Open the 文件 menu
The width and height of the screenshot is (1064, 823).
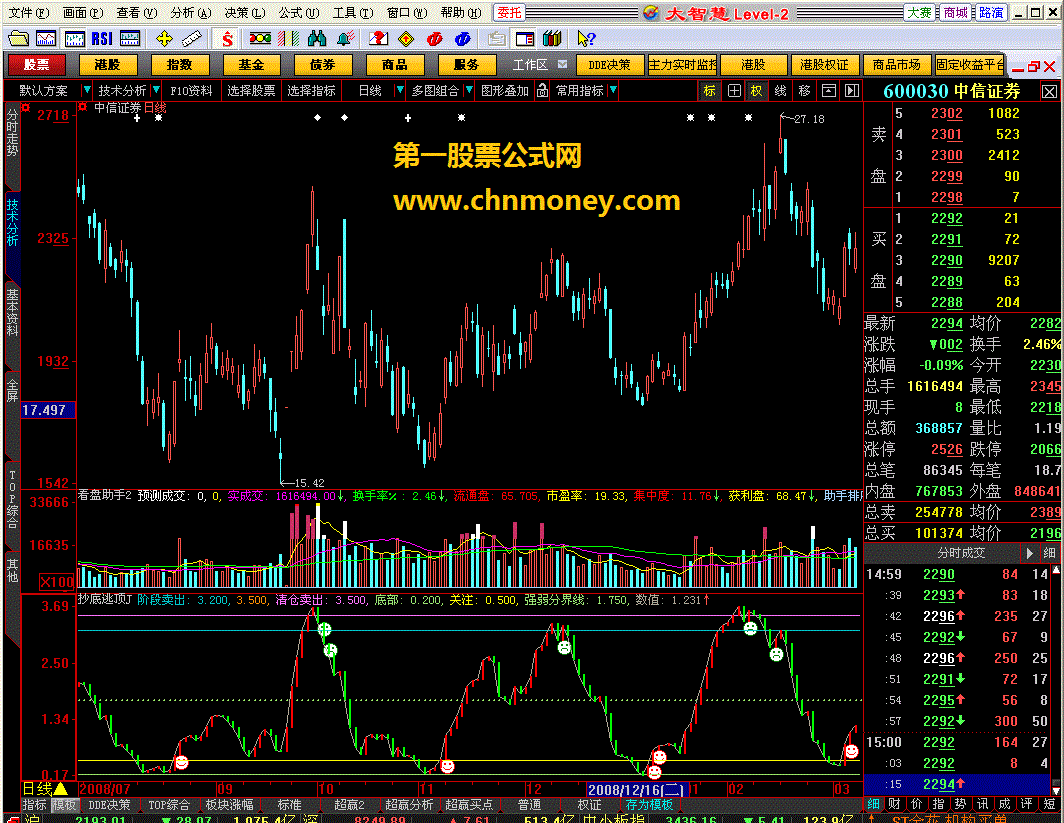tap(28, 13)
